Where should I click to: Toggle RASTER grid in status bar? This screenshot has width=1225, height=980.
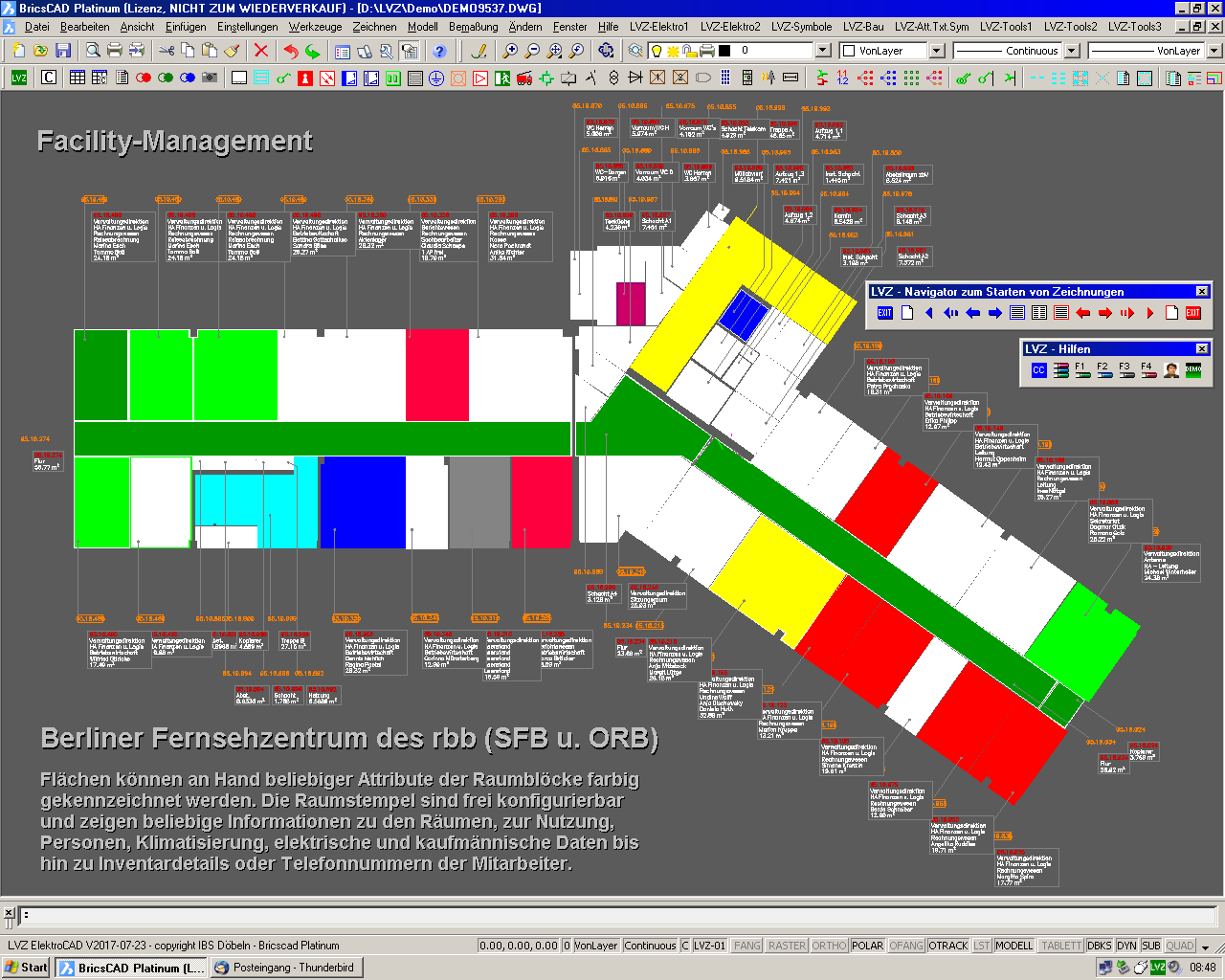click(787, 946)
